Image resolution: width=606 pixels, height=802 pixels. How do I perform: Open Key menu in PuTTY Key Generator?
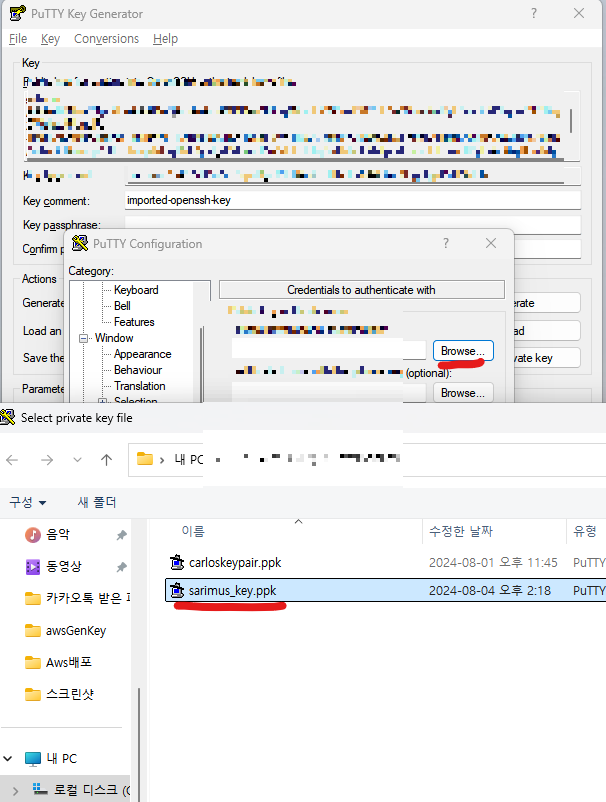pos(50,39)
